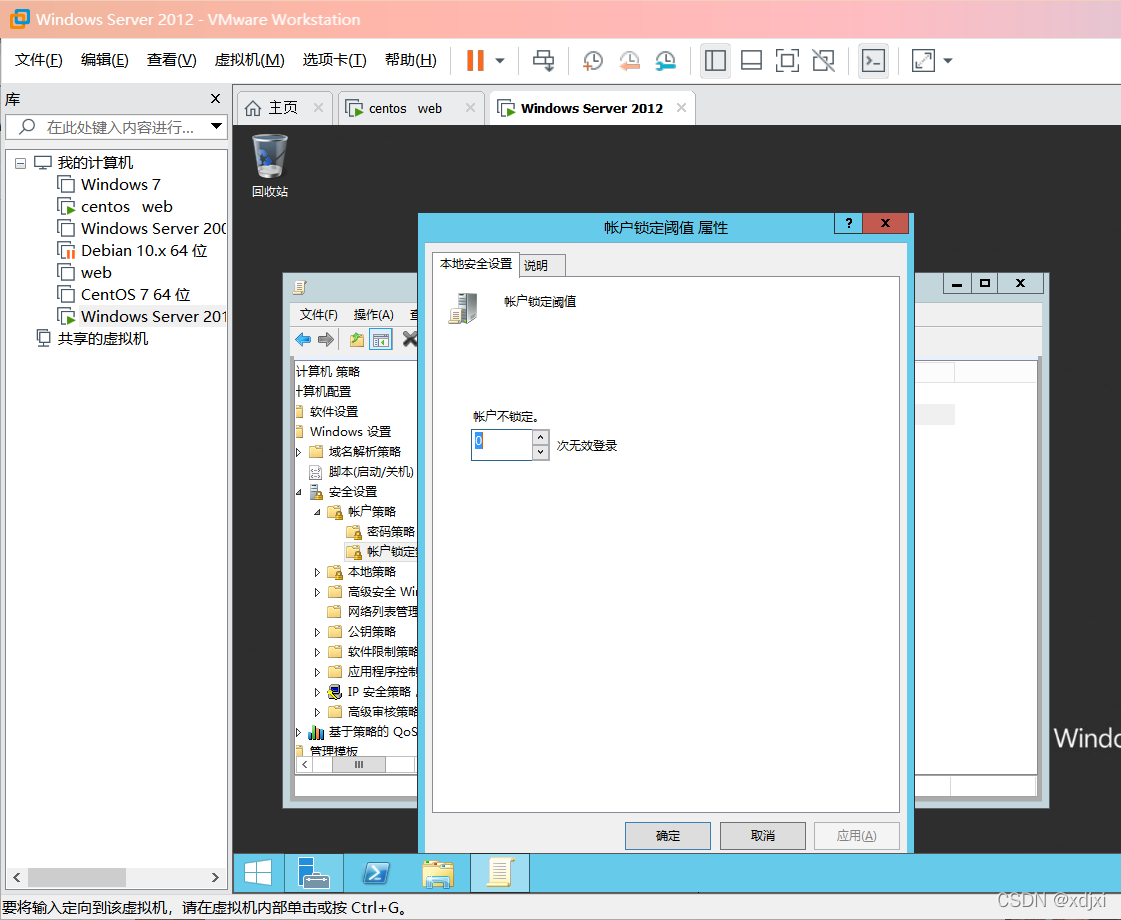
Task: Click the tree horizontal scrollbar thumb
Action: 359,765
